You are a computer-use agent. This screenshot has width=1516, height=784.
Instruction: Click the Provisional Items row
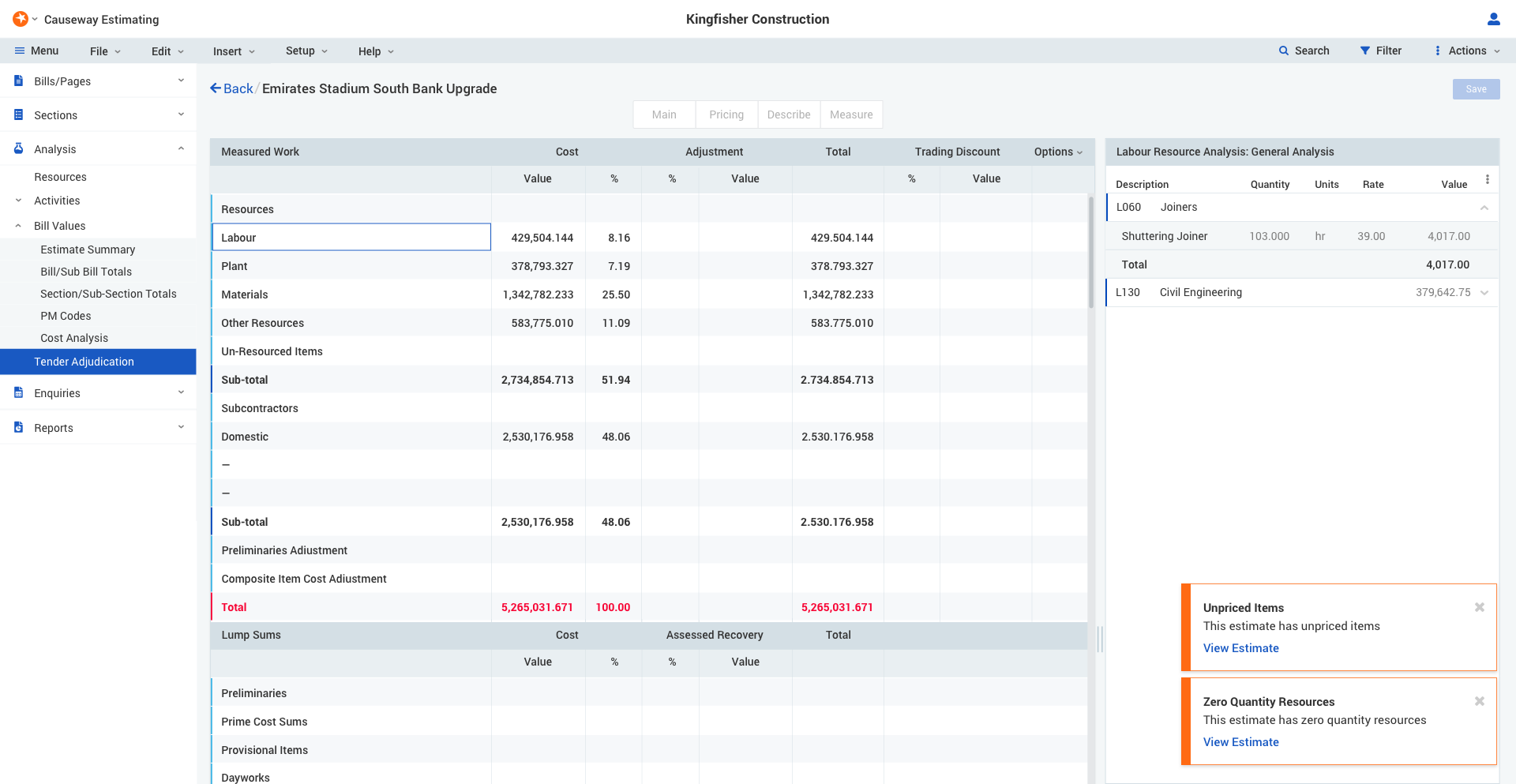click(x=648, y=750)
